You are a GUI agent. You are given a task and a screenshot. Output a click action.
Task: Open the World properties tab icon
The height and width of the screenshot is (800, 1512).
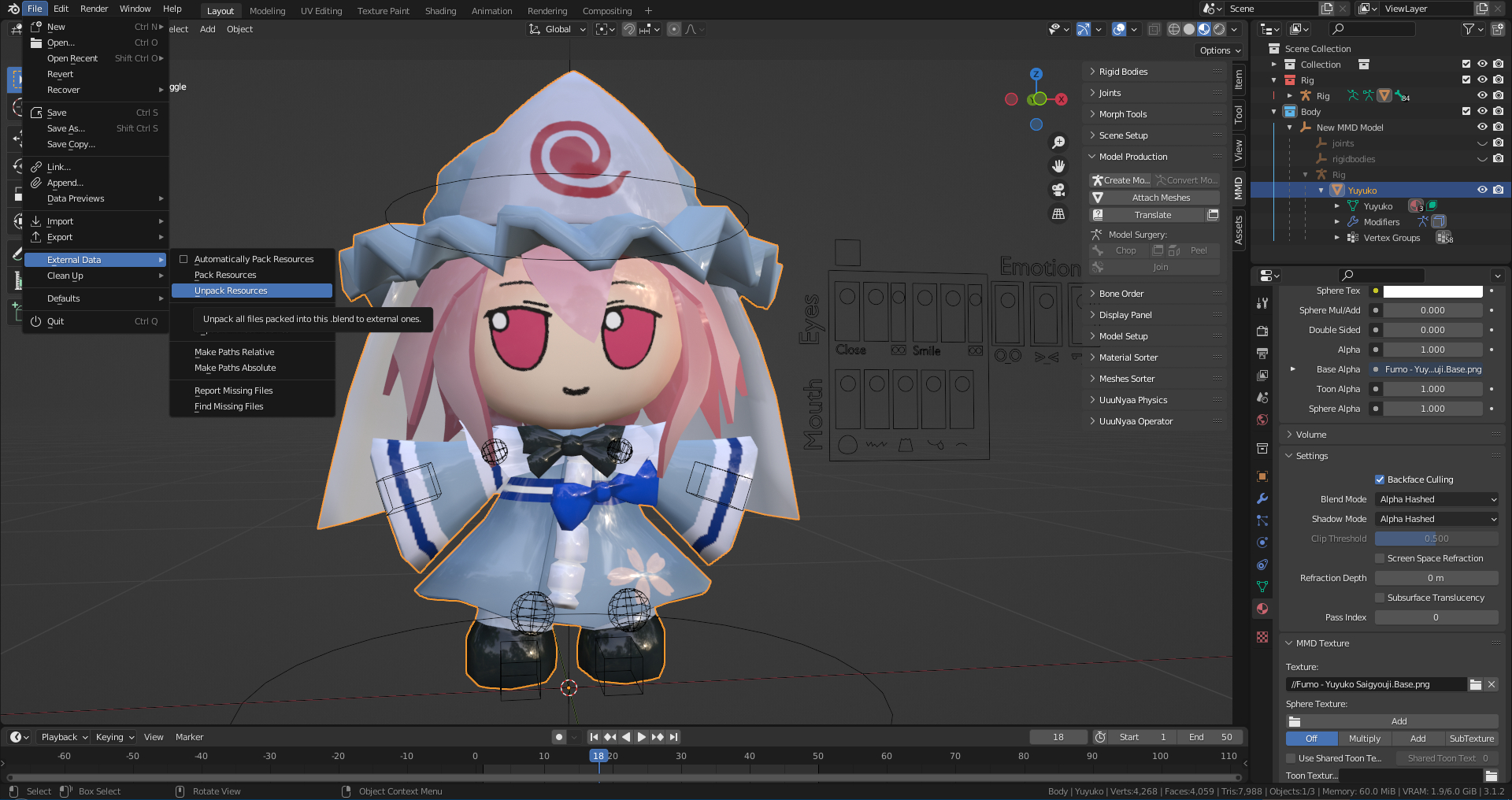pos(1262,420)
